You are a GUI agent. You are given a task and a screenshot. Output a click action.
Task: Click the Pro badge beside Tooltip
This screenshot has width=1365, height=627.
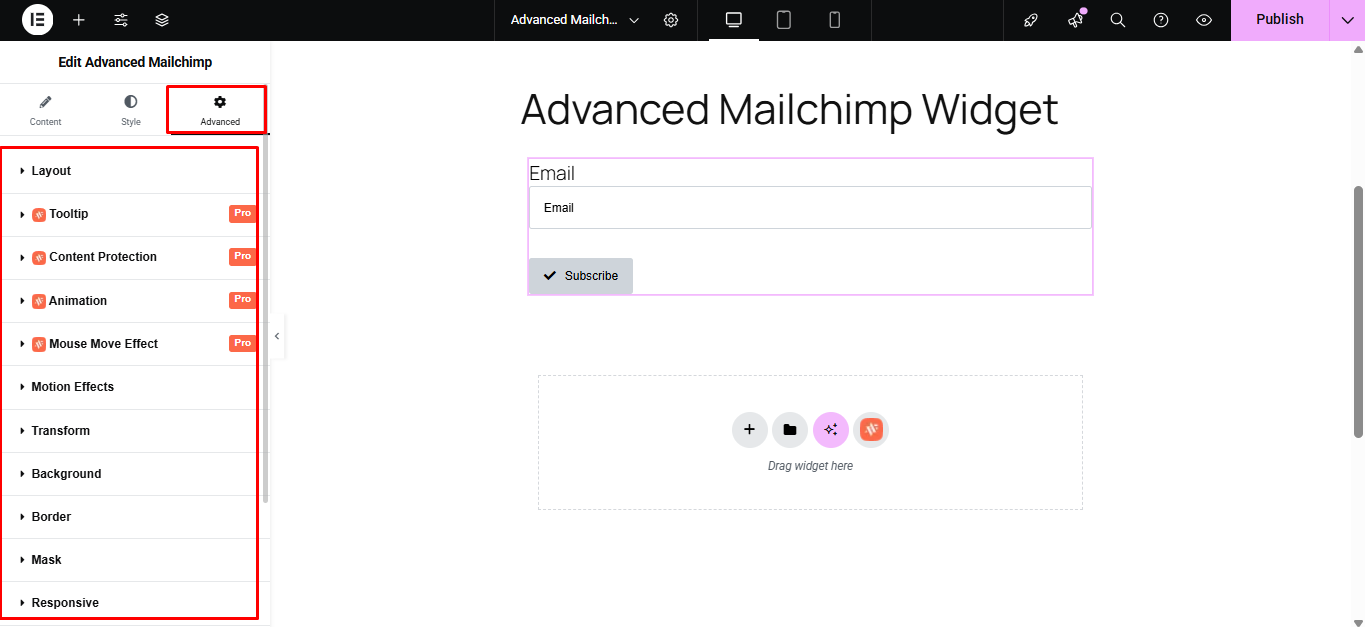click(242, 213)
